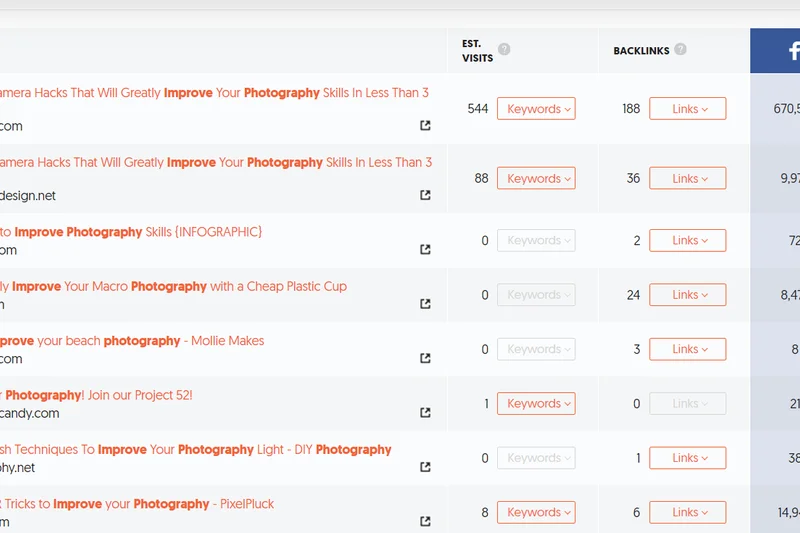Image resolution: width=800 pixels, height=533 pixels.
Task: Click the Est. Visits column header
Action: click(477, 51)
